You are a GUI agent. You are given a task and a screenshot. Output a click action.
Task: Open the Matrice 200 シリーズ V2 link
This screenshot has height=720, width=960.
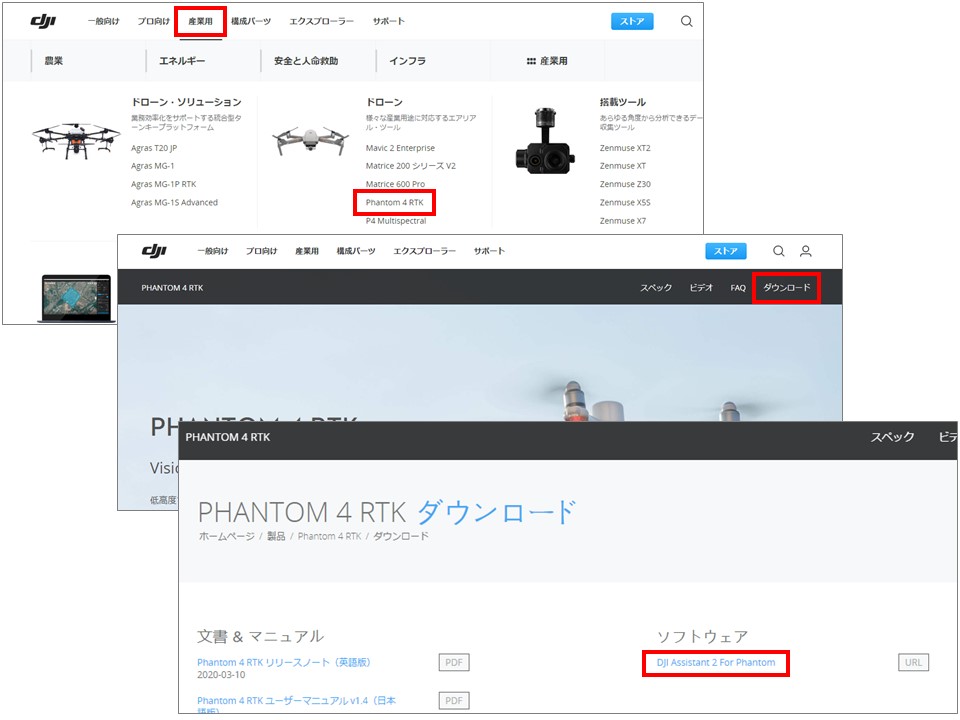[411, 166]
